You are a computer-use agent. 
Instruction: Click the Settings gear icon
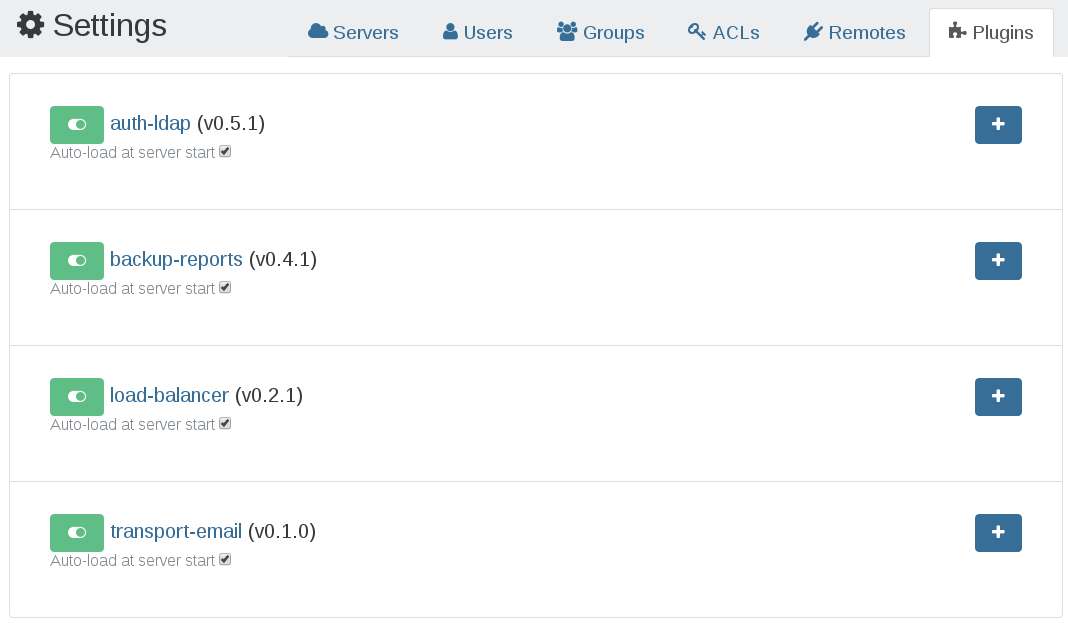click(x=30, y=25)
